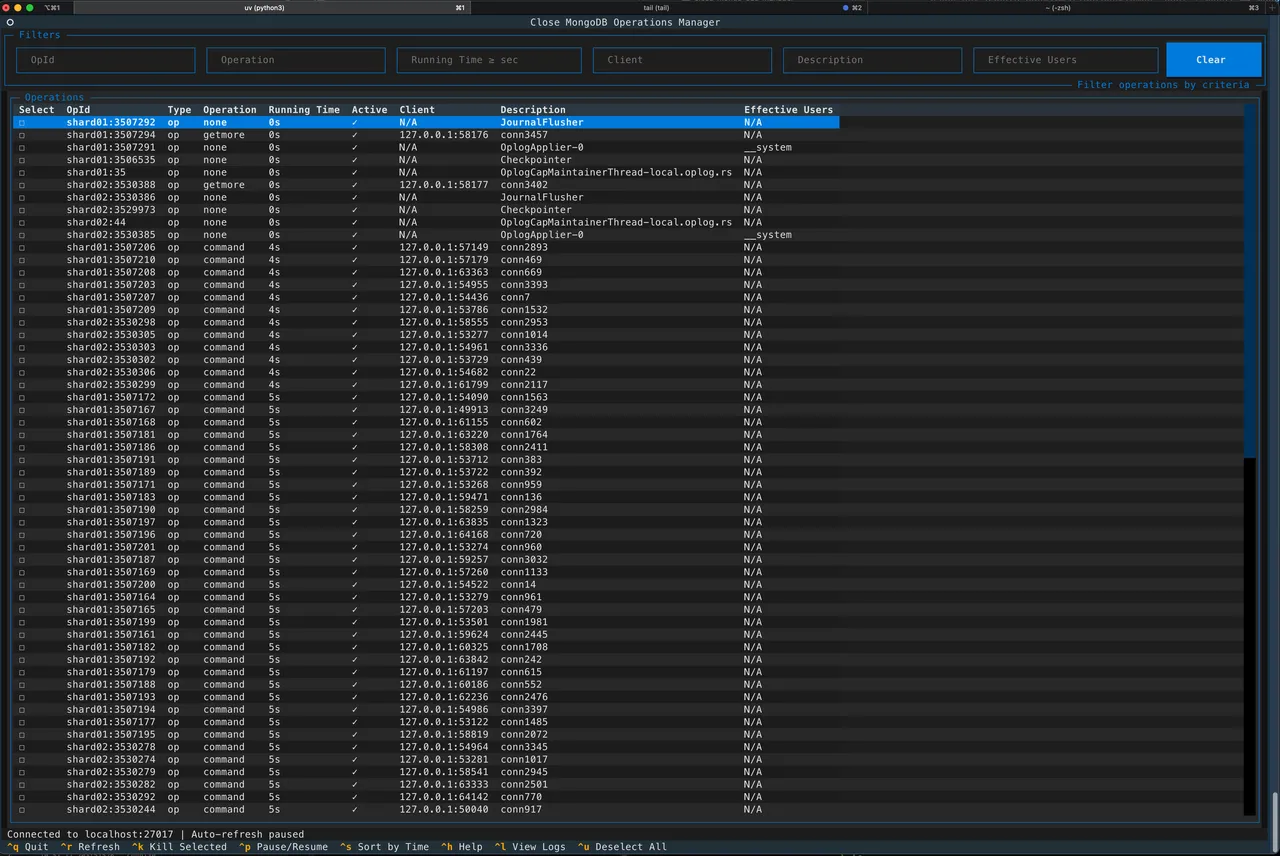Check the select box for shard01:3506535

(22, 160)
